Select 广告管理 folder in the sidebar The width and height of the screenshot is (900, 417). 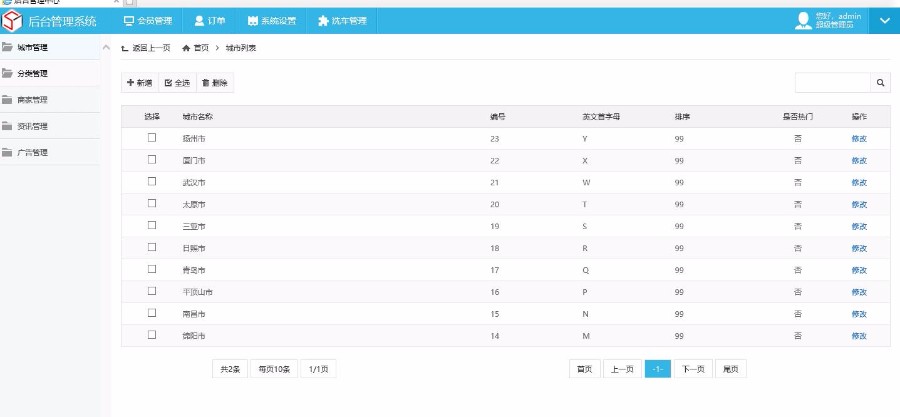(x=49, y=153)
